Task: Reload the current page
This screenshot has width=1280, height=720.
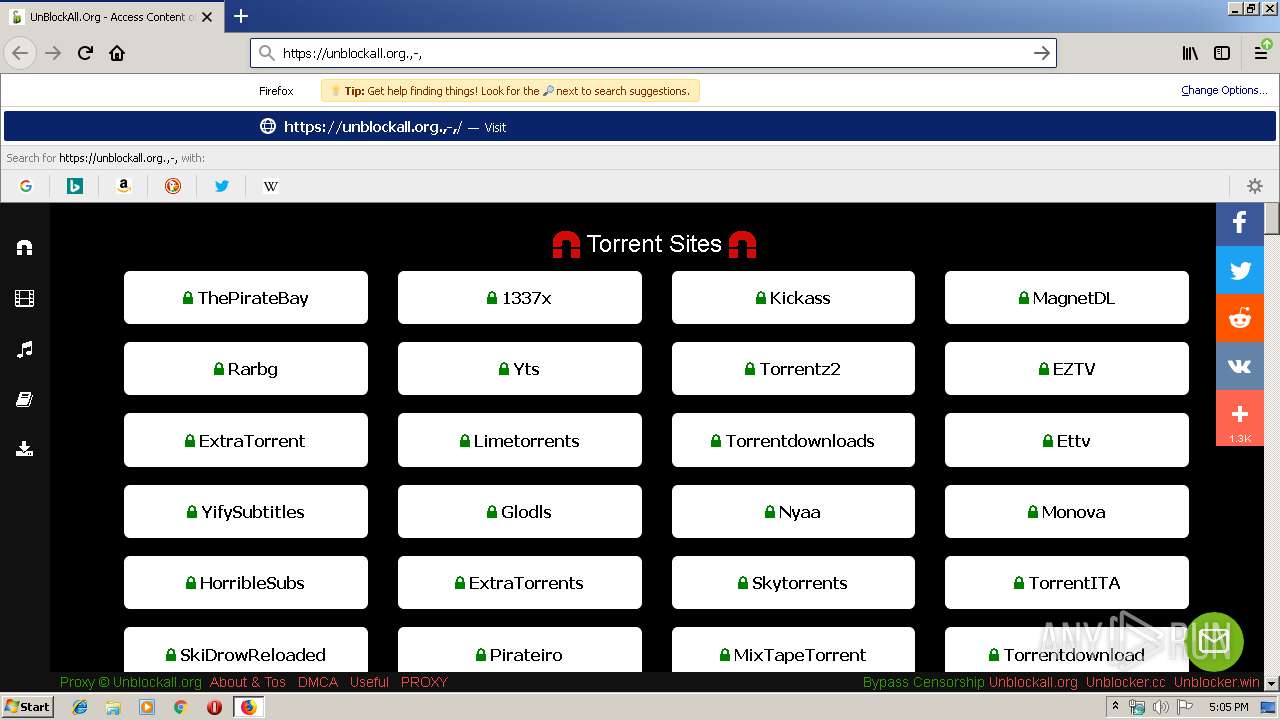Action: tap(85, 53)
